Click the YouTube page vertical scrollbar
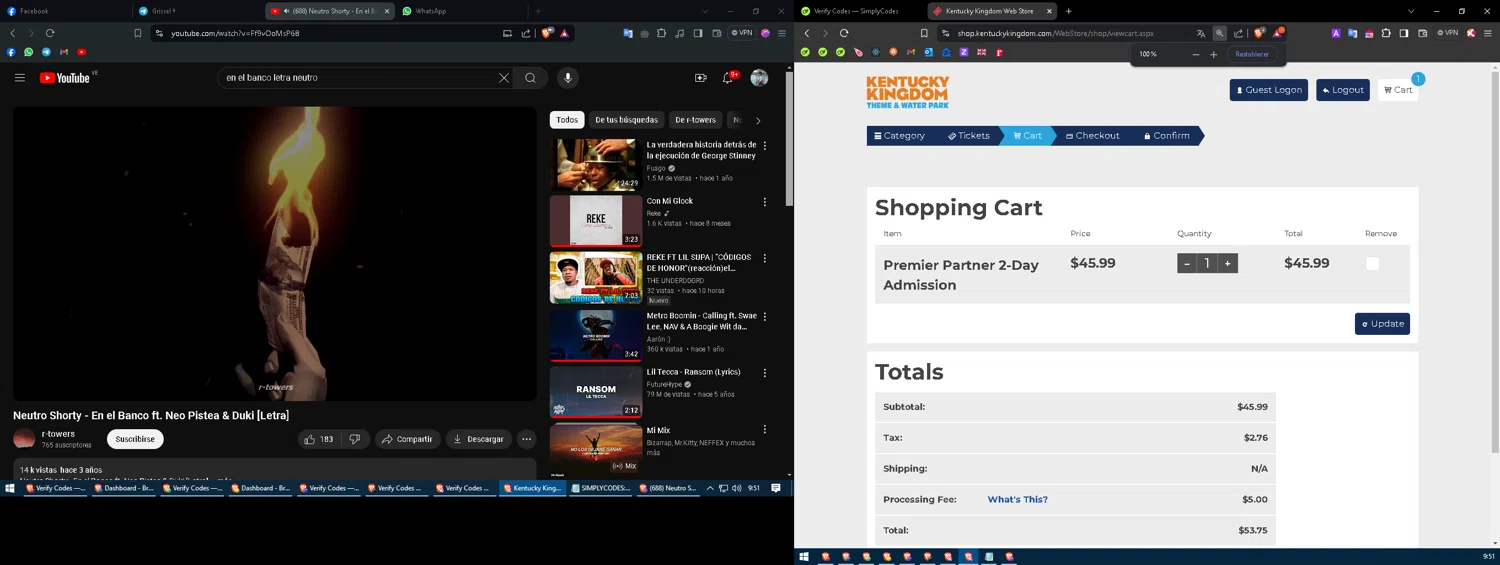This screenshot has width=1500, height=565. pos(789,140)
